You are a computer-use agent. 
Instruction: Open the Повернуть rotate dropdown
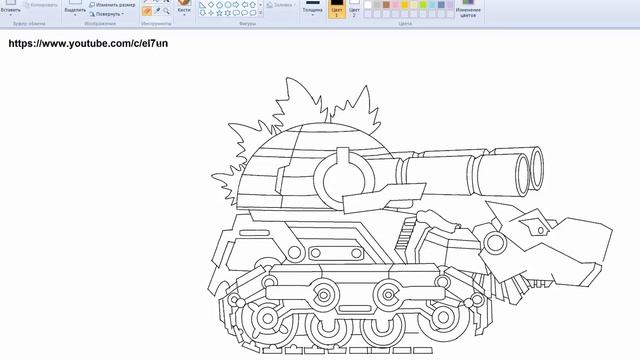click(x=107, y=14)
